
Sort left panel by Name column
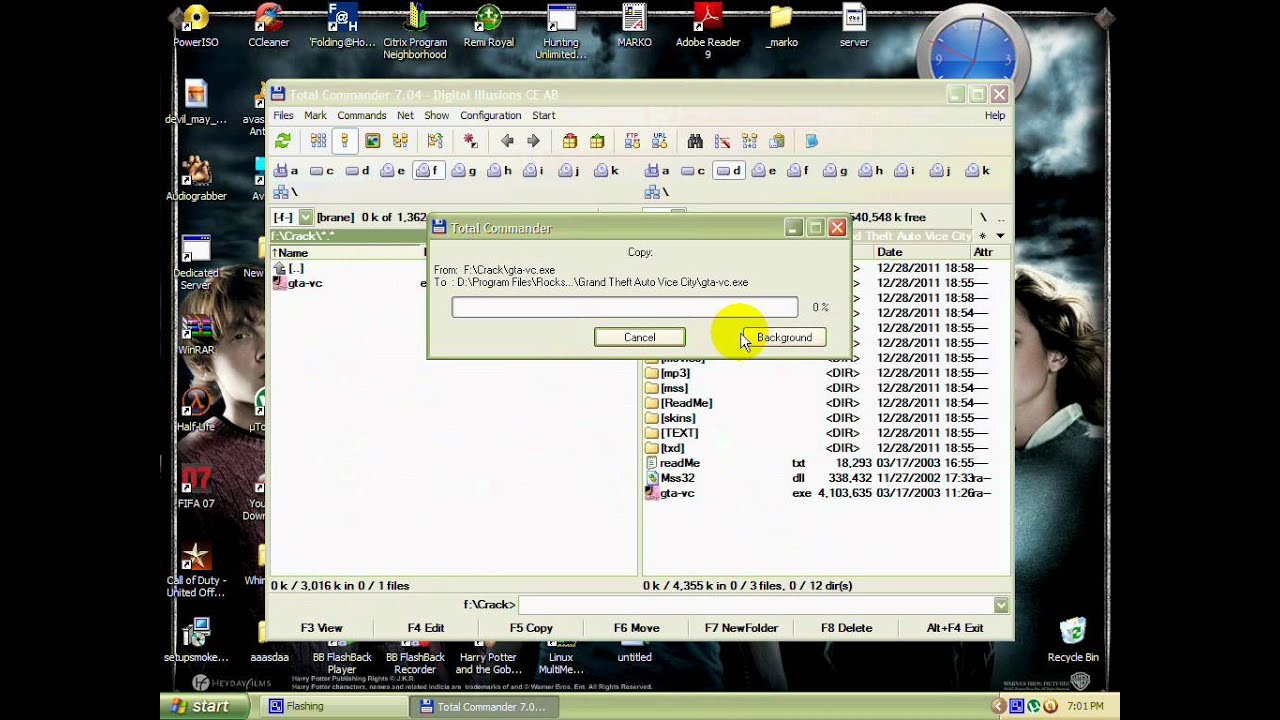pos(347,253)
